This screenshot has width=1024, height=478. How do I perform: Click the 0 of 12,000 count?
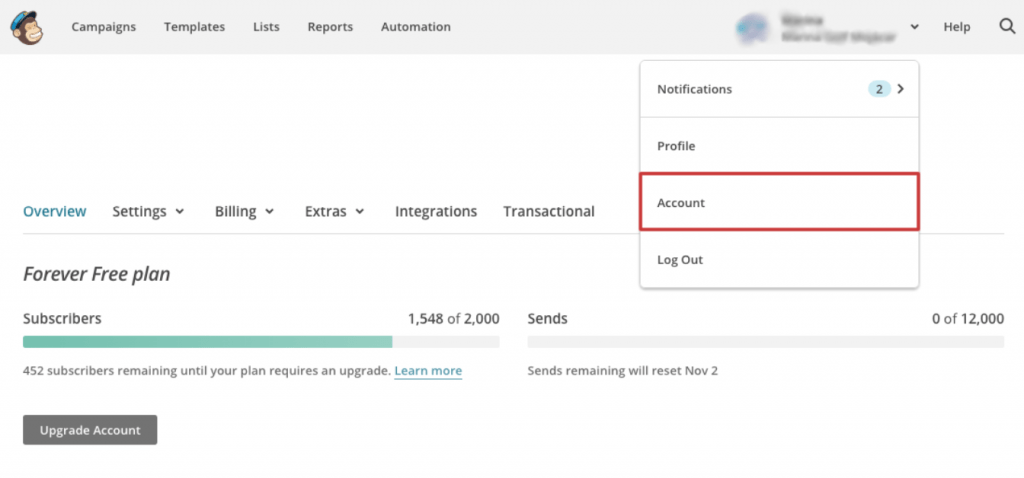(968, 319)
